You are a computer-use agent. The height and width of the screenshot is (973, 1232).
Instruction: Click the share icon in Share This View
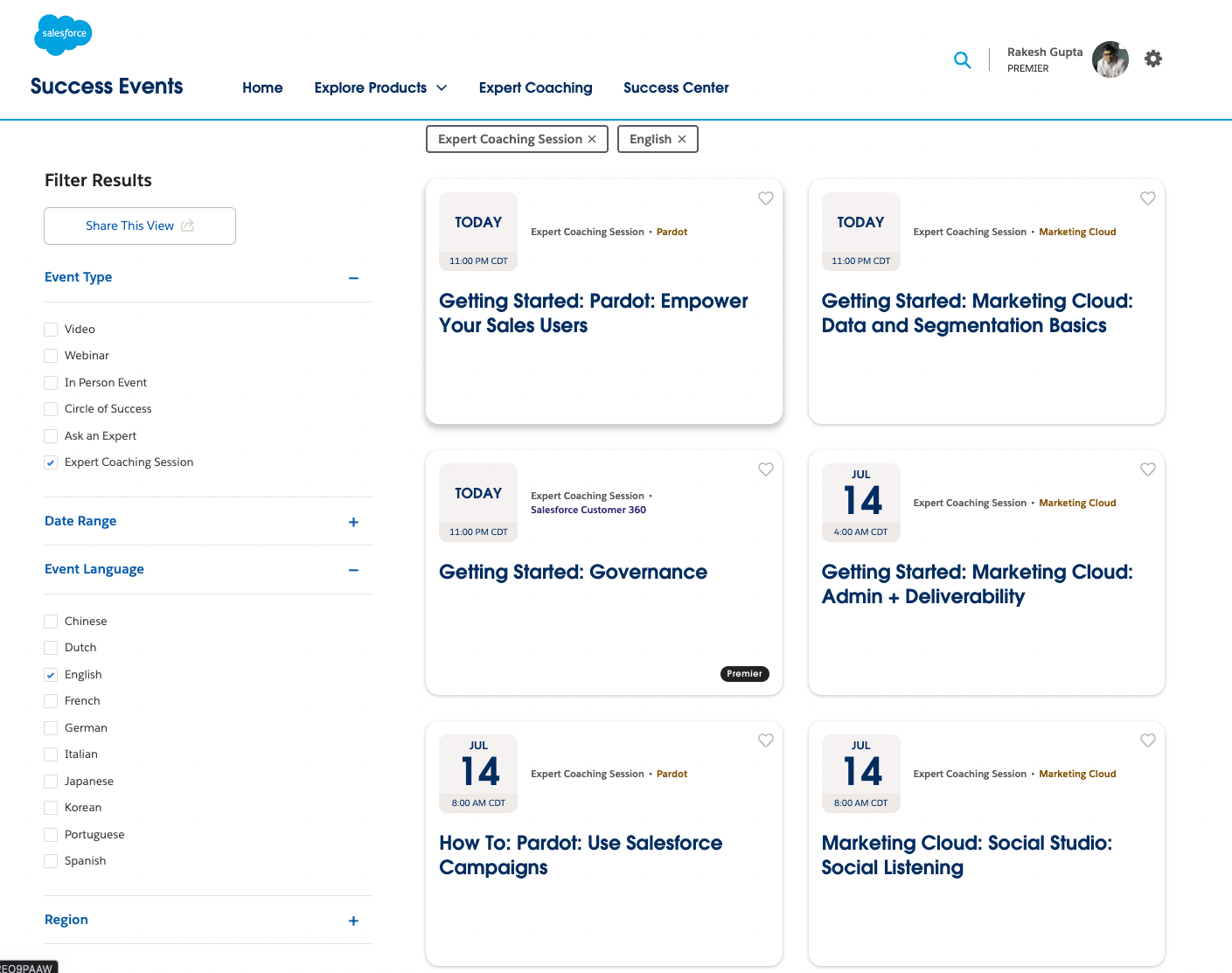(x=187, y=226)
